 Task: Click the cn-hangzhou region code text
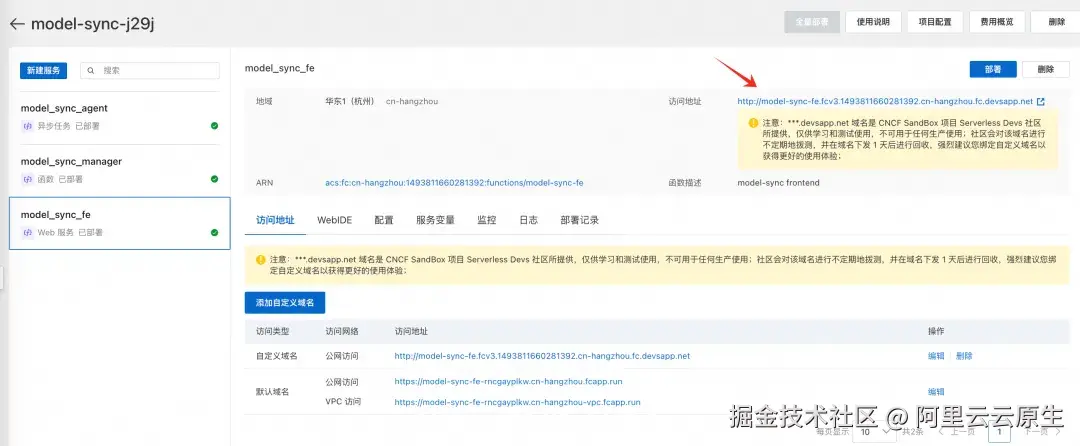coord(412,101)
